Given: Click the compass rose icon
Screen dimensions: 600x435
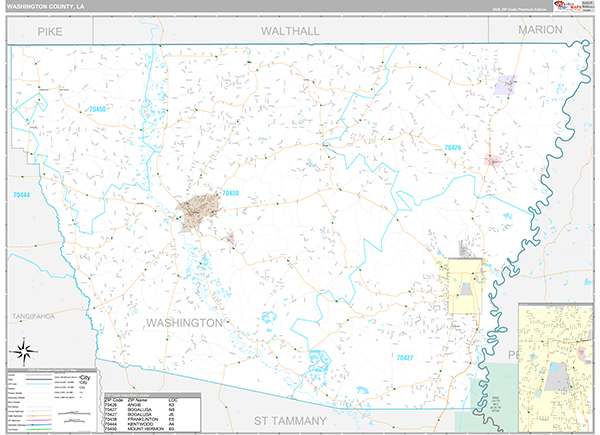Looking at the screenshot, I should click(x=24, y=352).
